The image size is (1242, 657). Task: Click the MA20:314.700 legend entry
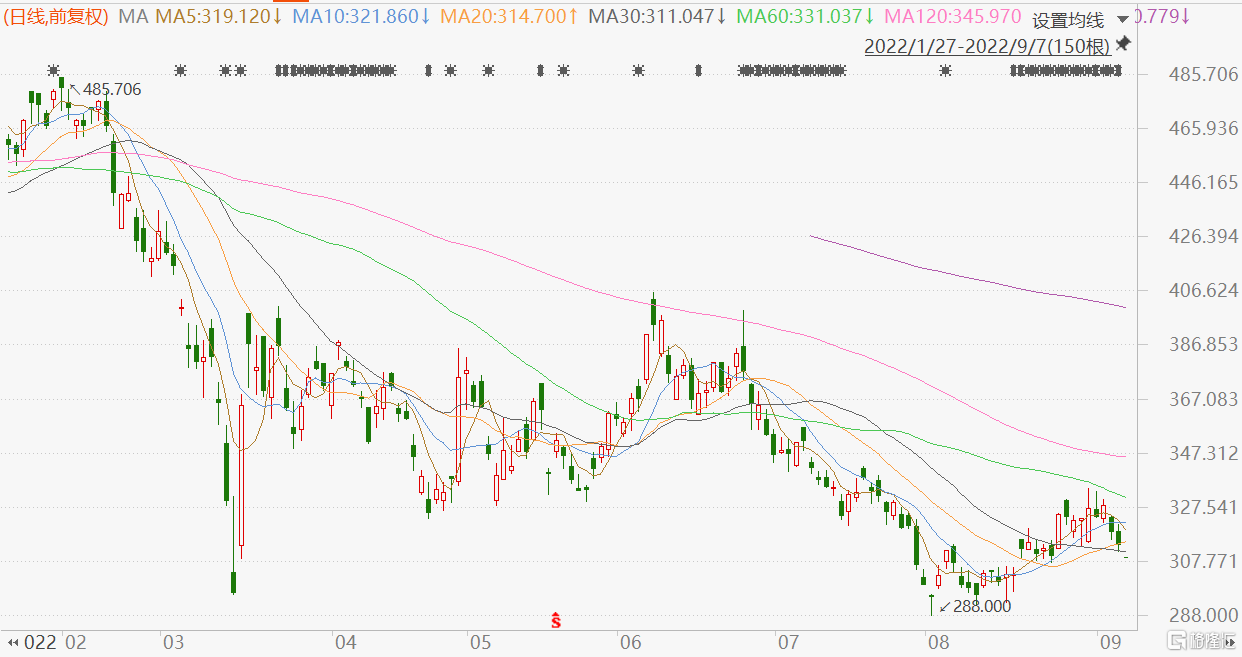[x=509, y=17]
